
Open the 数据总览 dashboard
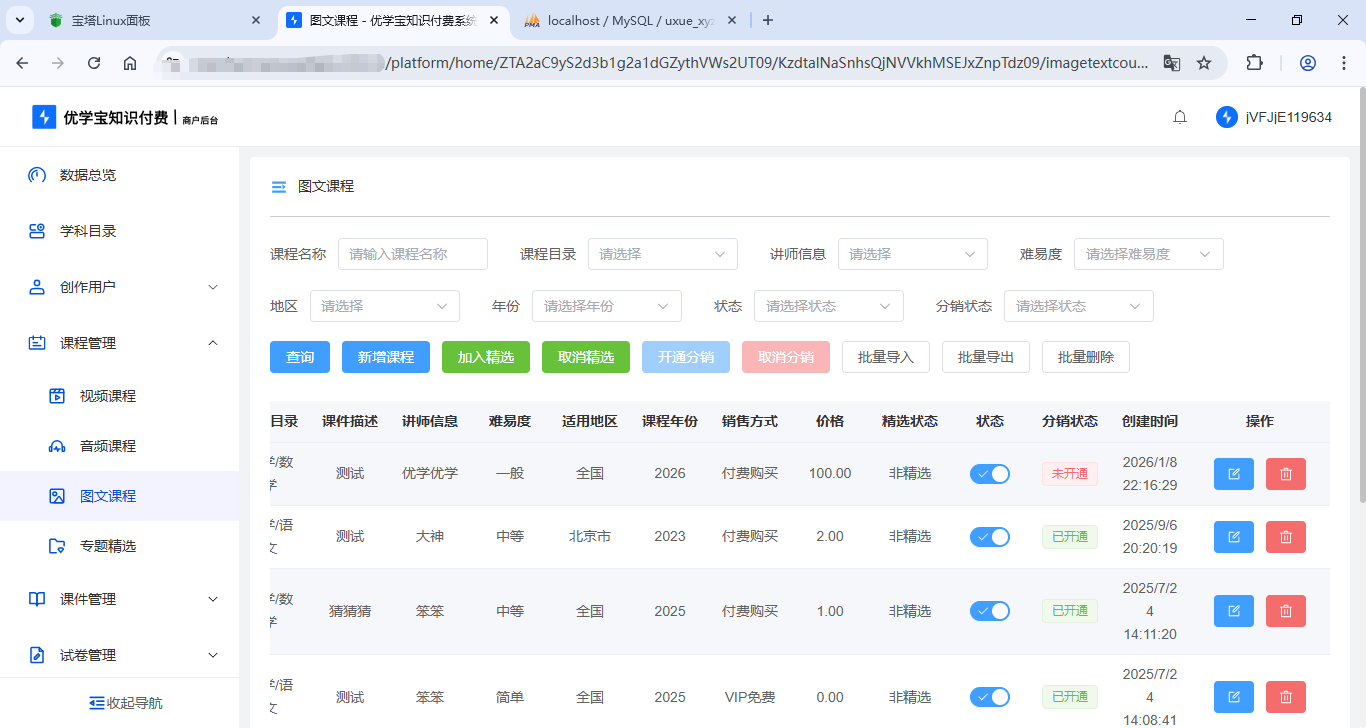pos(88,175)
